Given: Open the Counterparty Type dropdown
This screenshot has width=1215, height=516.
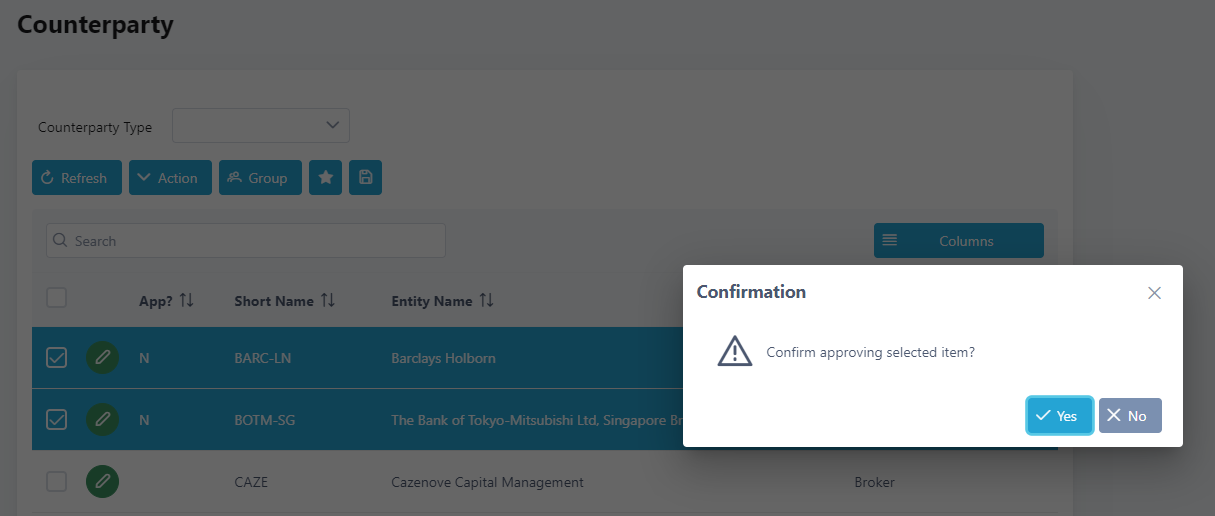Looking at the screenshot, I should 261,126.
